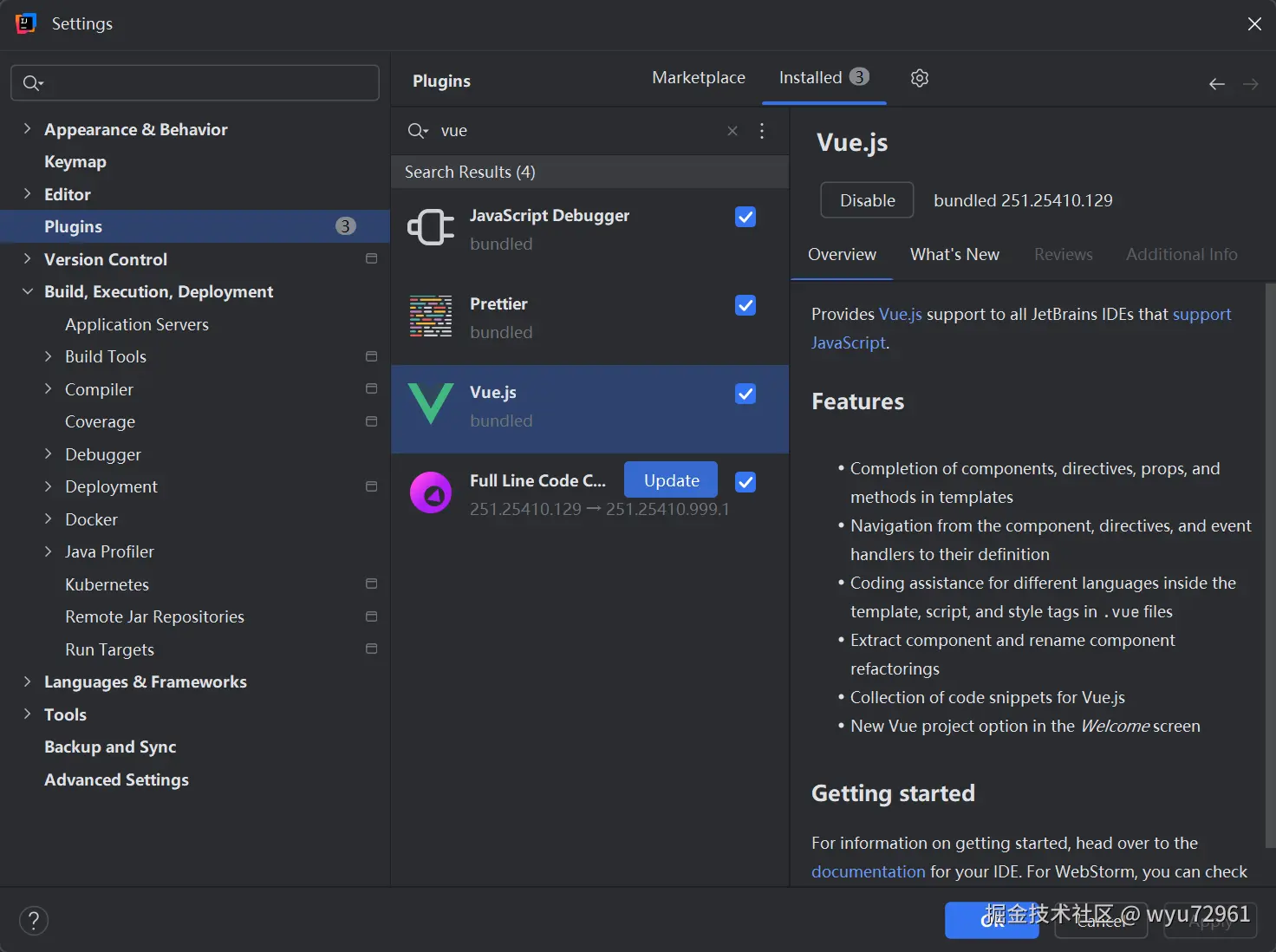The width and height of the screenshot is (1276, 952).
Task: Open the help question mark button
Action: [x=34, y=921]
